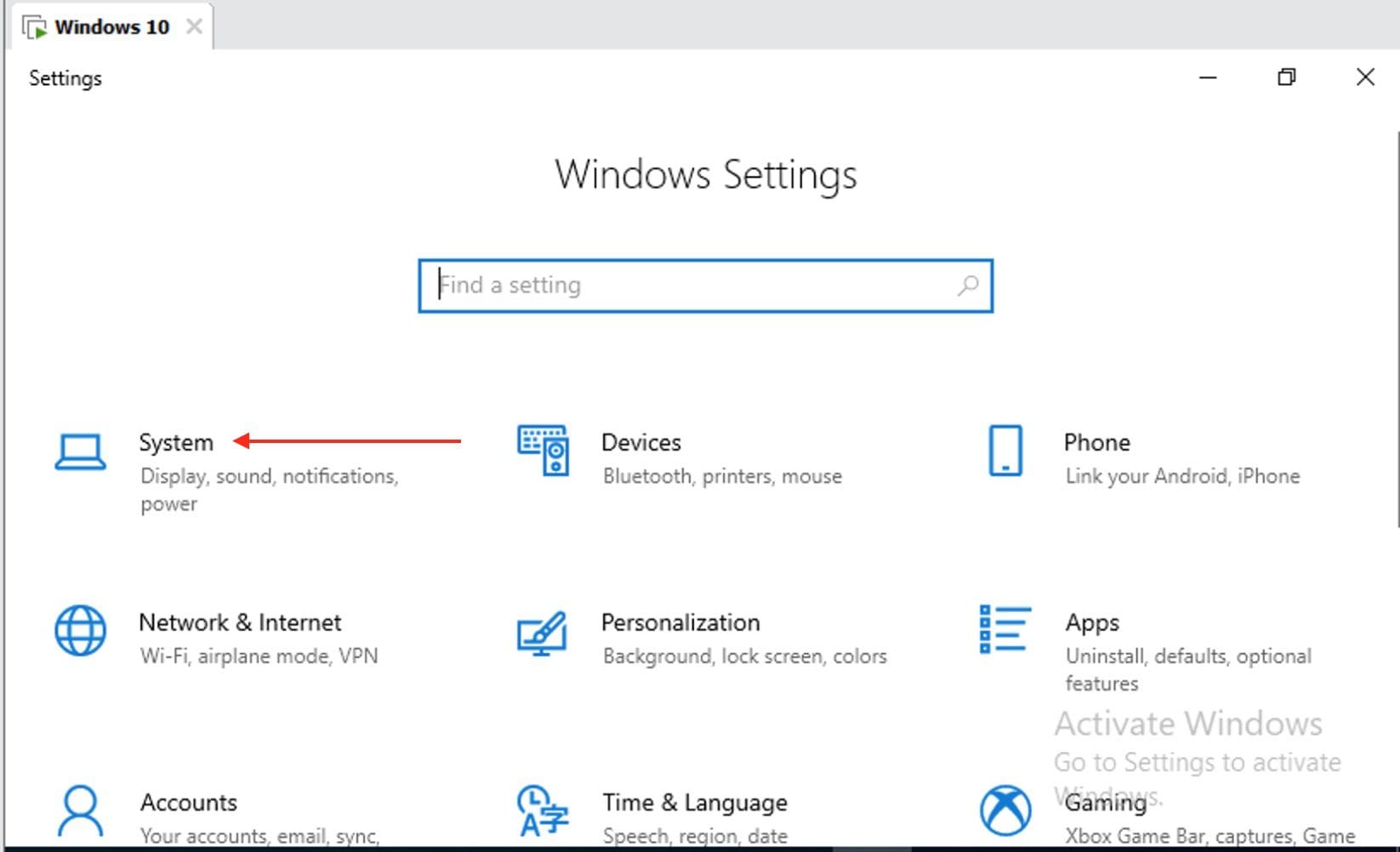Open Personalization text label
This screenshot has width=1400, height=852.
click(680, 623)
